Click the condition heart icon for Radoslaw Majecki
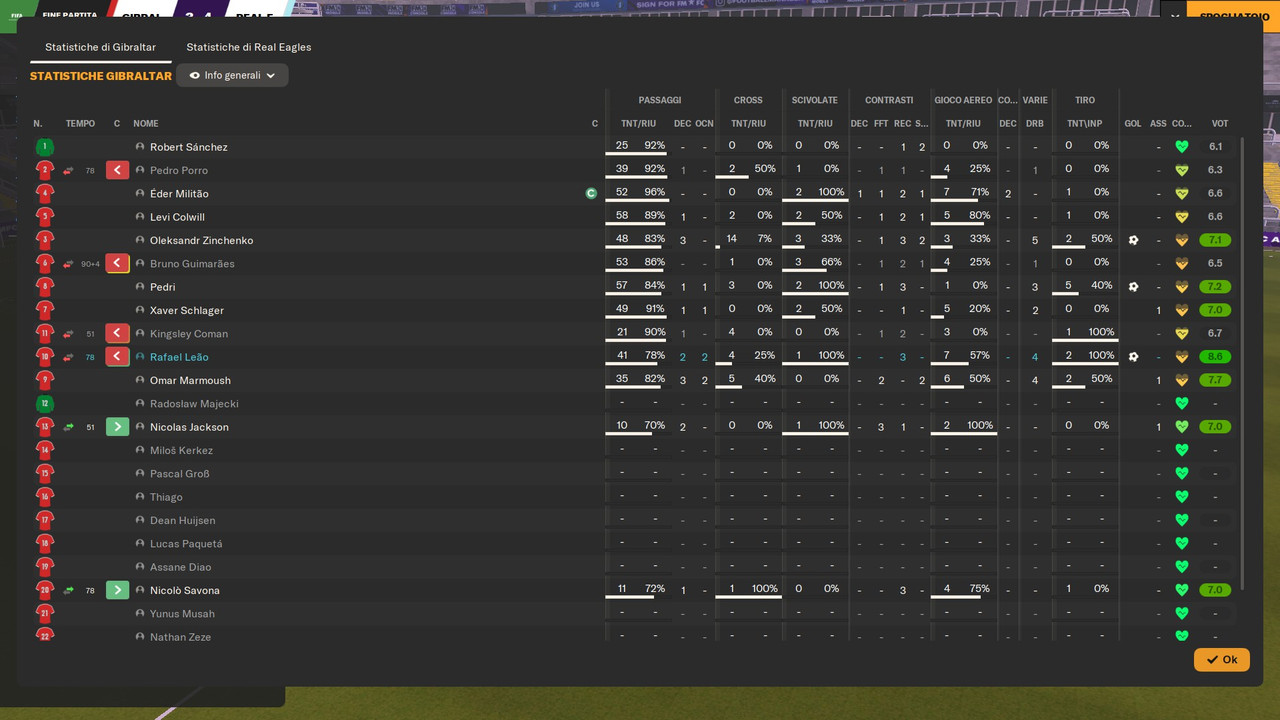 coord(1182,404)
